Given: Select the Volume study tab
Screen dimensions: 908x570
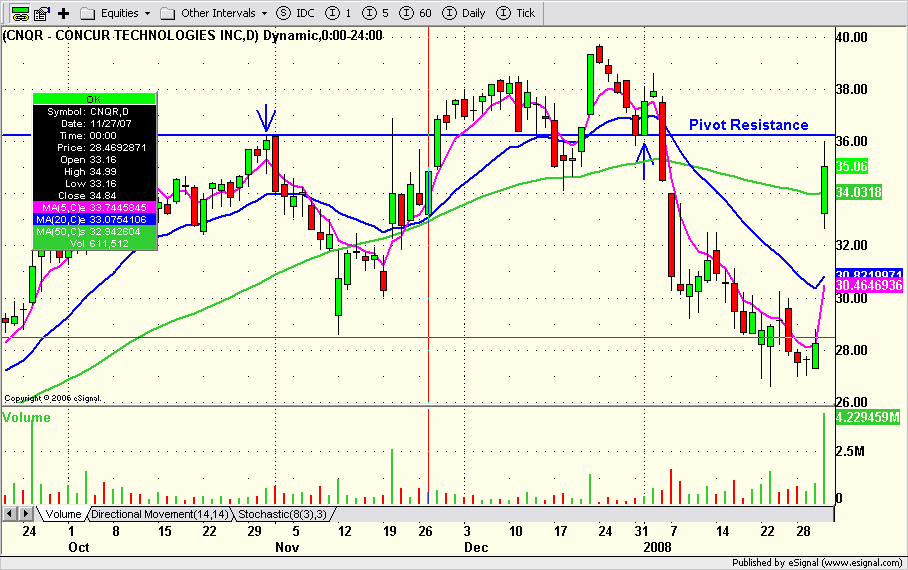Looking at the screenshot, I should coord(63,514).
